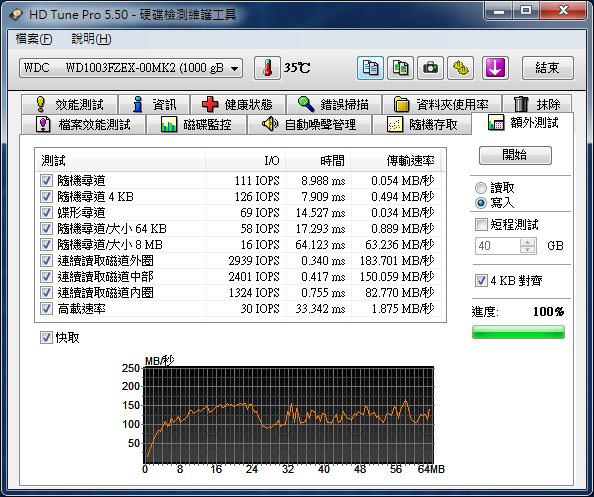Click the 結束 exit button
The height and width of the screenshot is (497, 594).
[548, 68]
